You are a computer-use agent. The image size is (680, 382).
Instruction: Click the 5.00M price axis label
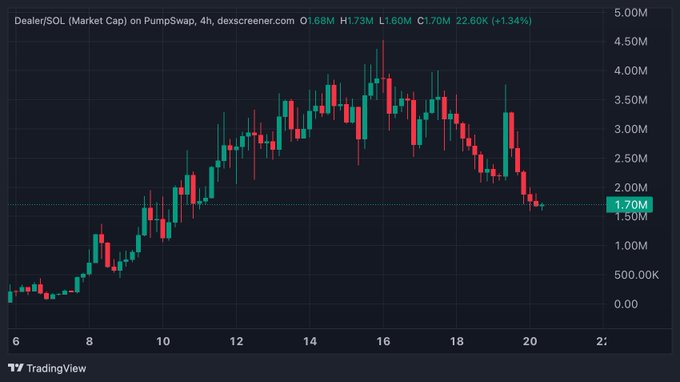(x=631, y=13)
